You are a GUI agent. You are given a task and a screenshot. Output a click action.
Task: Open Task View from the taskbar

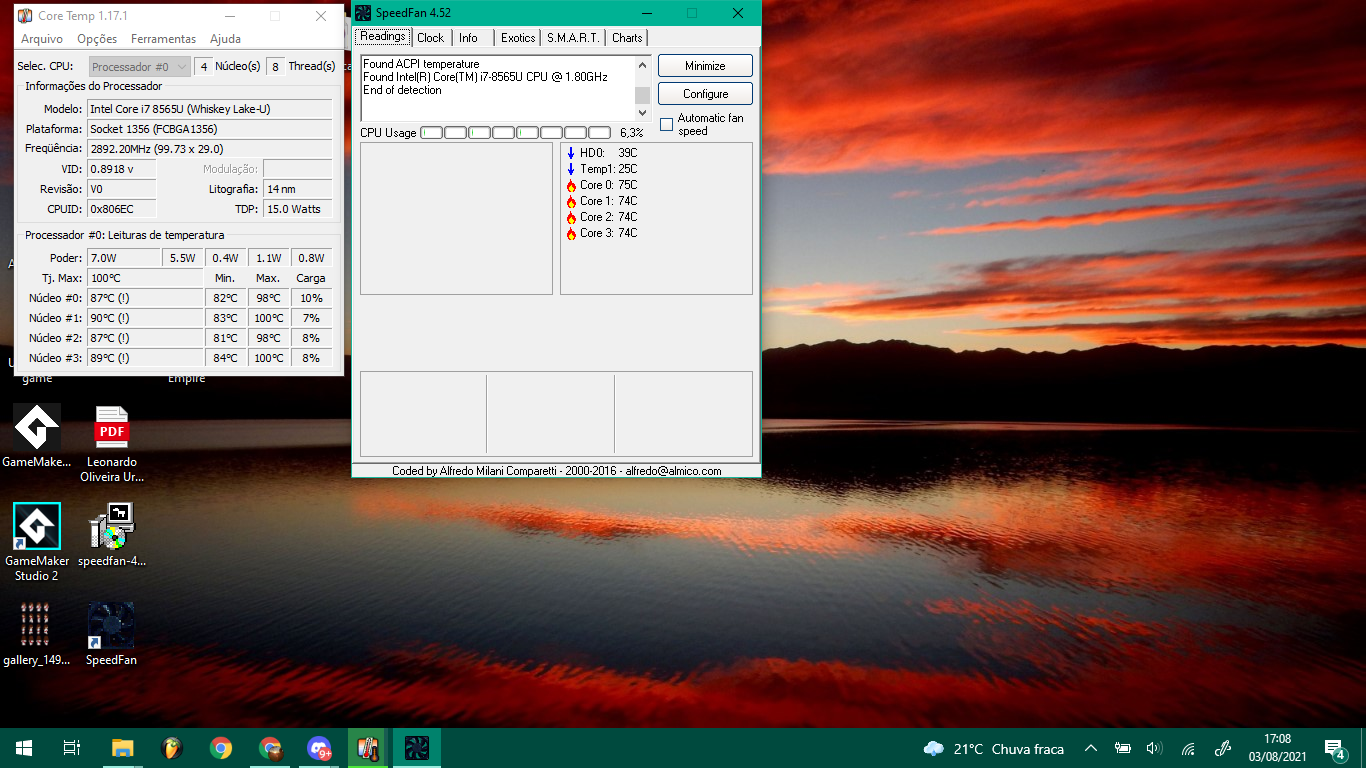(71, 748)
